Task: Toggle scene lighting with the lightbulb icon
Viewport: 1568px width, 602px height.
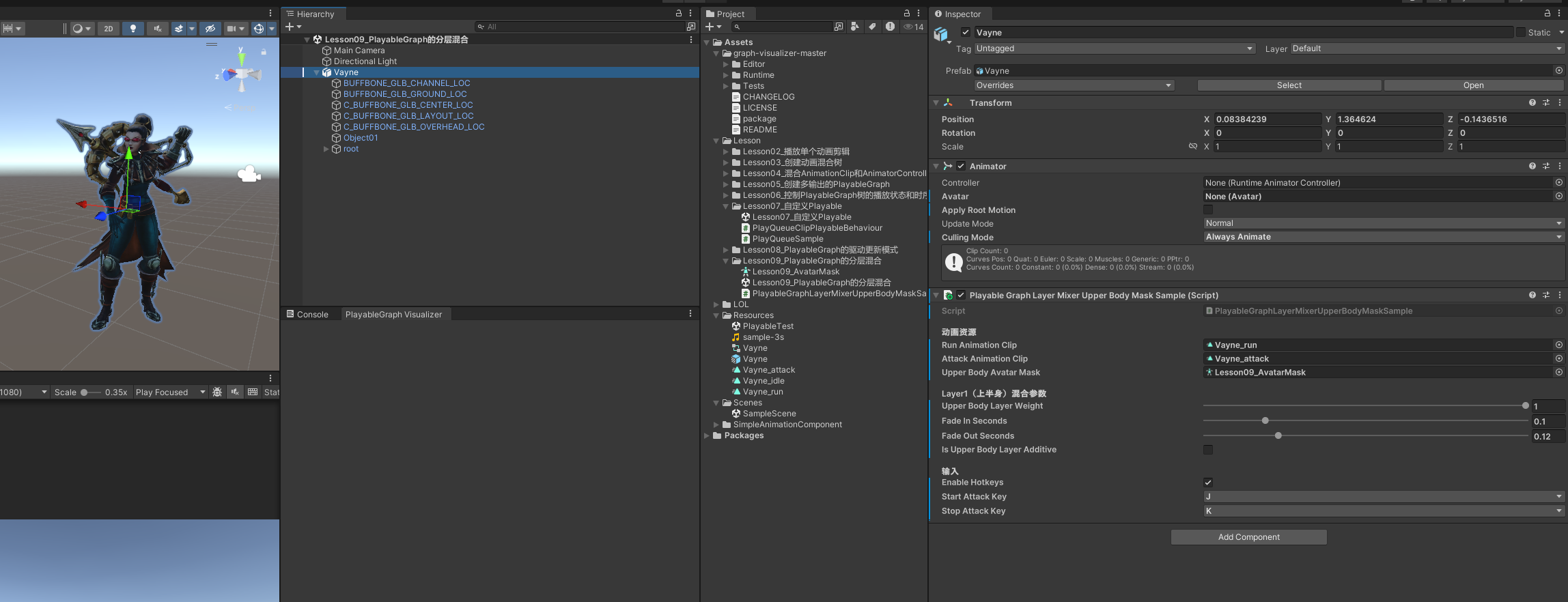Action: 133,29
